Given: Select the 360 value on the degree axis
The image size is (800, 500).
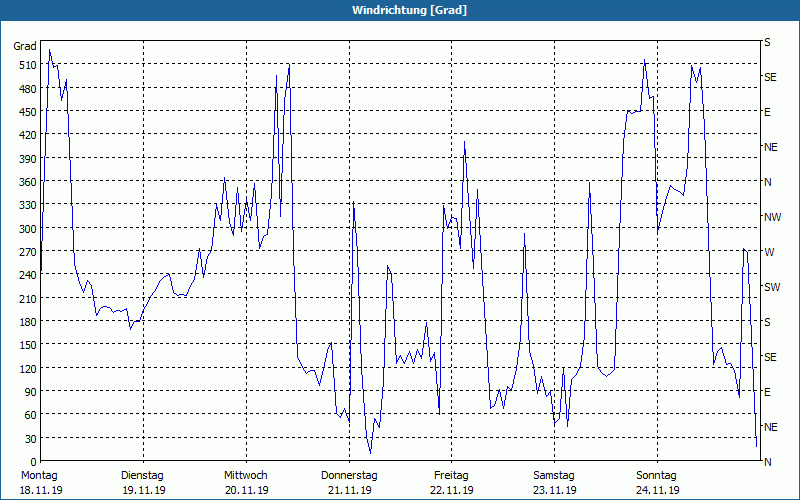Looking at the screenshot, I should pyautogui.click(x=28, y=182).
